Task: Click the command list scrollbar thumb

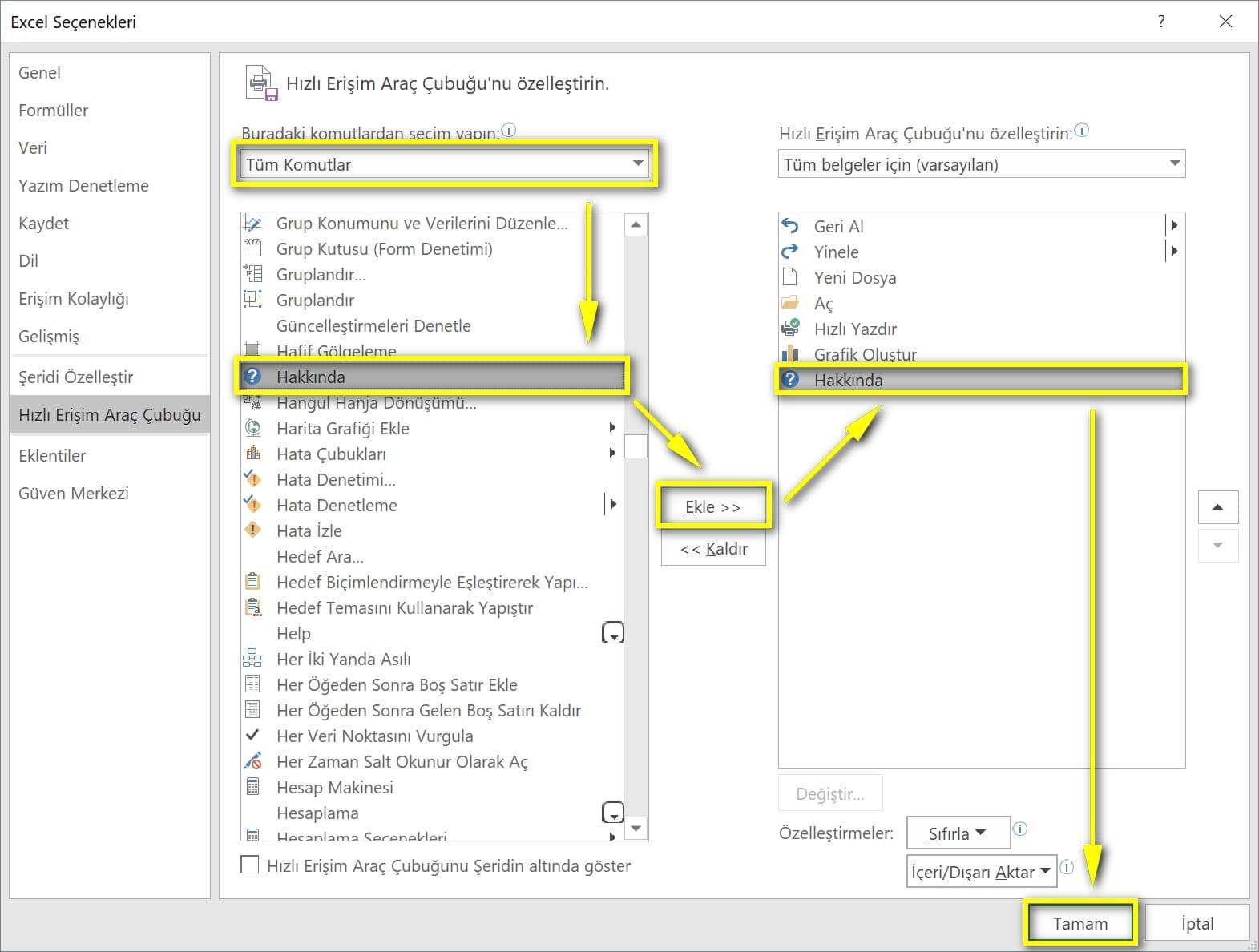Action: click(636, 446)
